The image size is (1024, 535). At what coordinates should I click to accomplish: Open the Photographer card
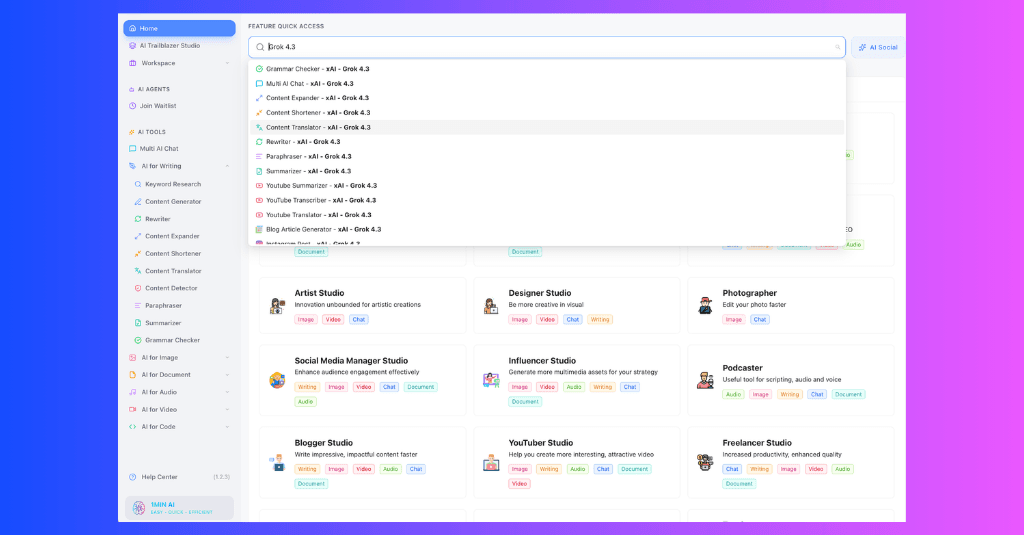pos(791,306)
